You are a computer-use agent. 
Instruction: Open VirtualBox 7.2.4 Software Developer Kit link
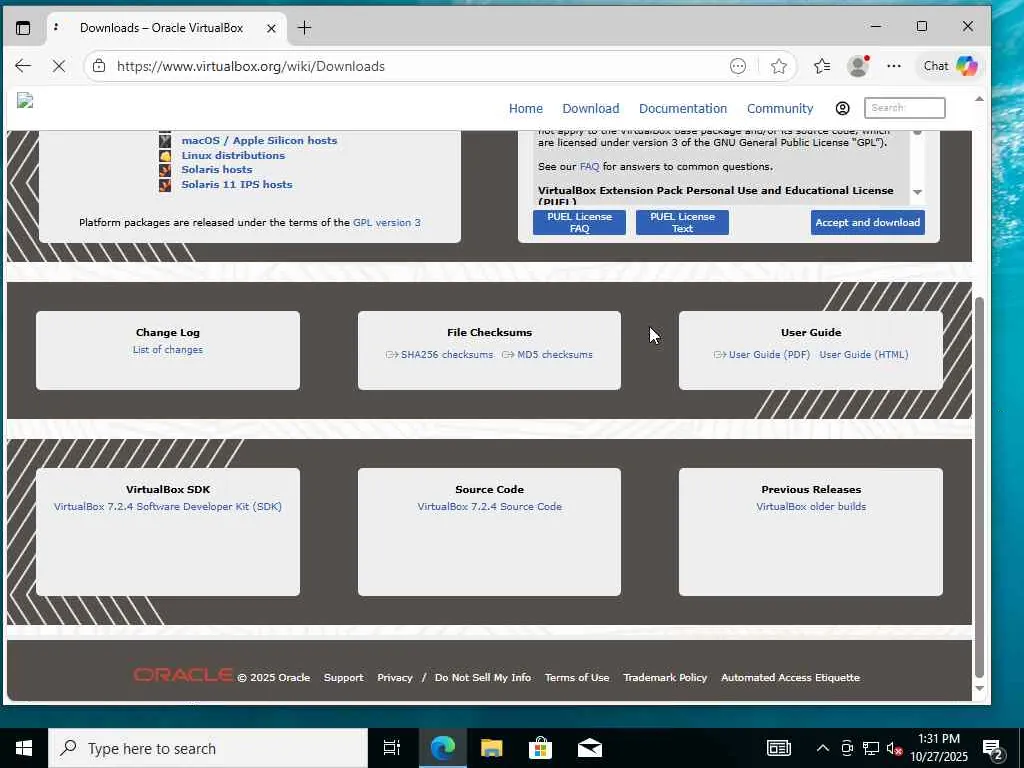tap(168, 507)
